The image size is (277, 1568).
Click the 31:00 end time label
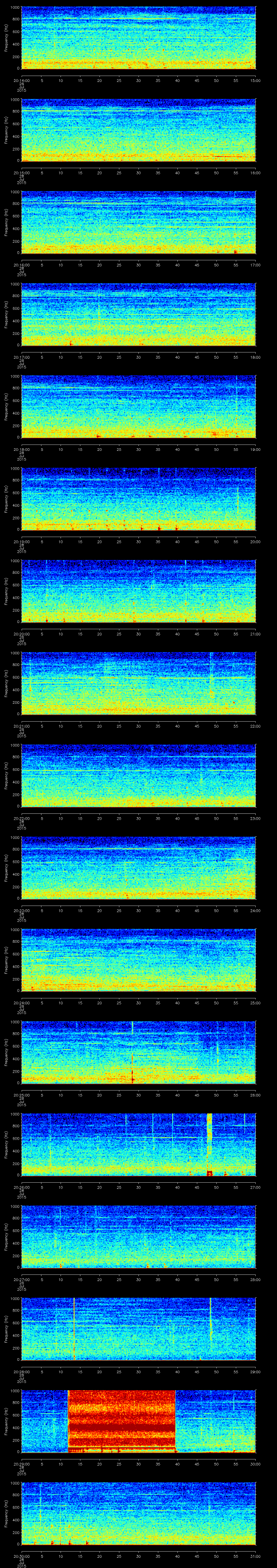pos(256,1556)
